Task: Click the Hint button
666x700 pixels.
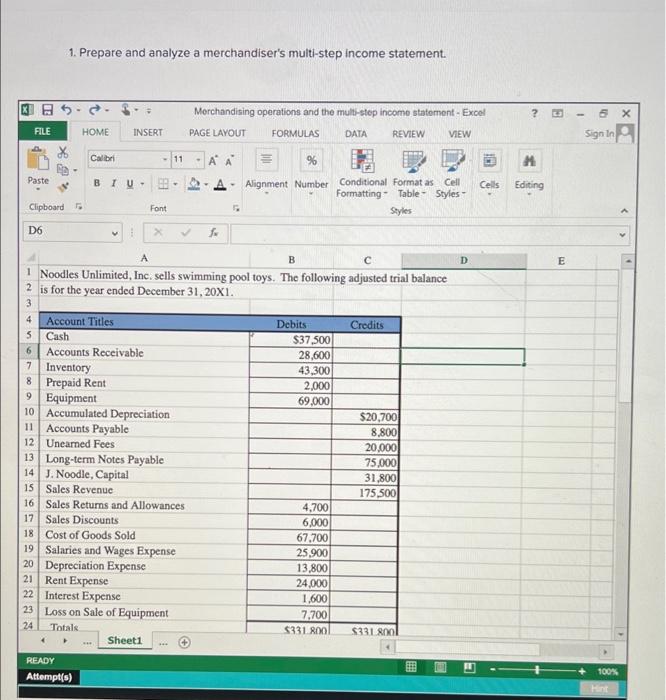Action: pyautogui.click(x=599, y=688)
